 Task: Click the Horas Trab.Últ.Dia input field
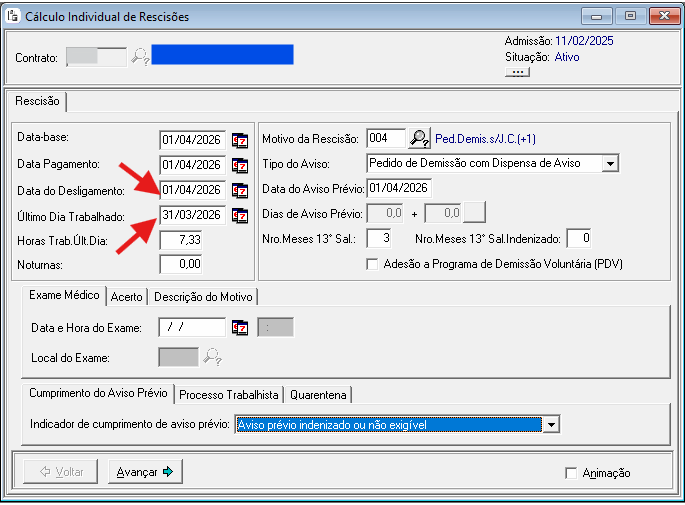click(182, 240)
